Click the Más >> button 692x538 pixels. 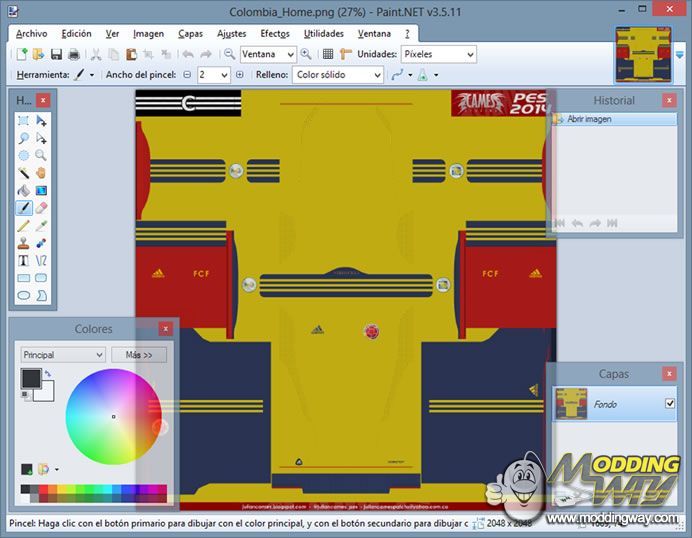tap(139, 355)
